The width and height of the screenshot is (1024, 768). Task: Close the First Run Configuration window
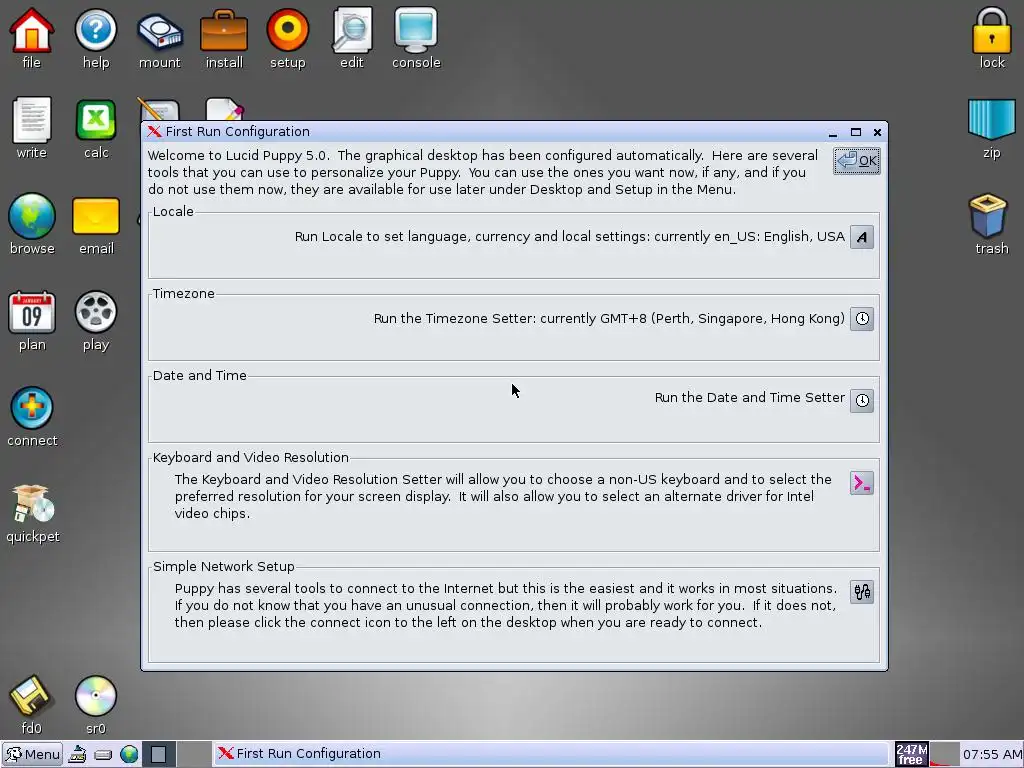(x=877, y=132)
